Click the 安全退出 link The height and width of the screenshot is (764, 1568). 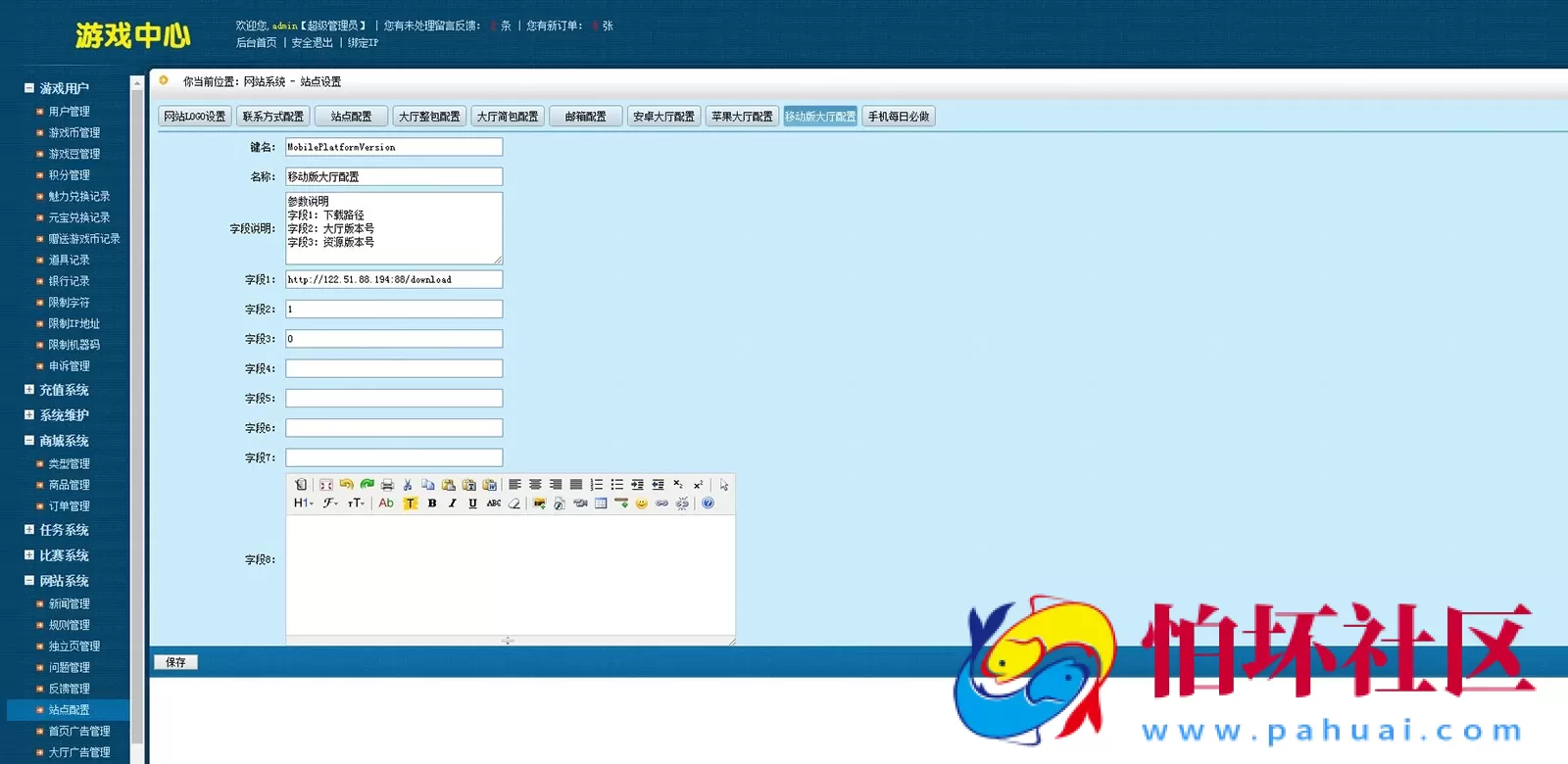tap(312, 43)
